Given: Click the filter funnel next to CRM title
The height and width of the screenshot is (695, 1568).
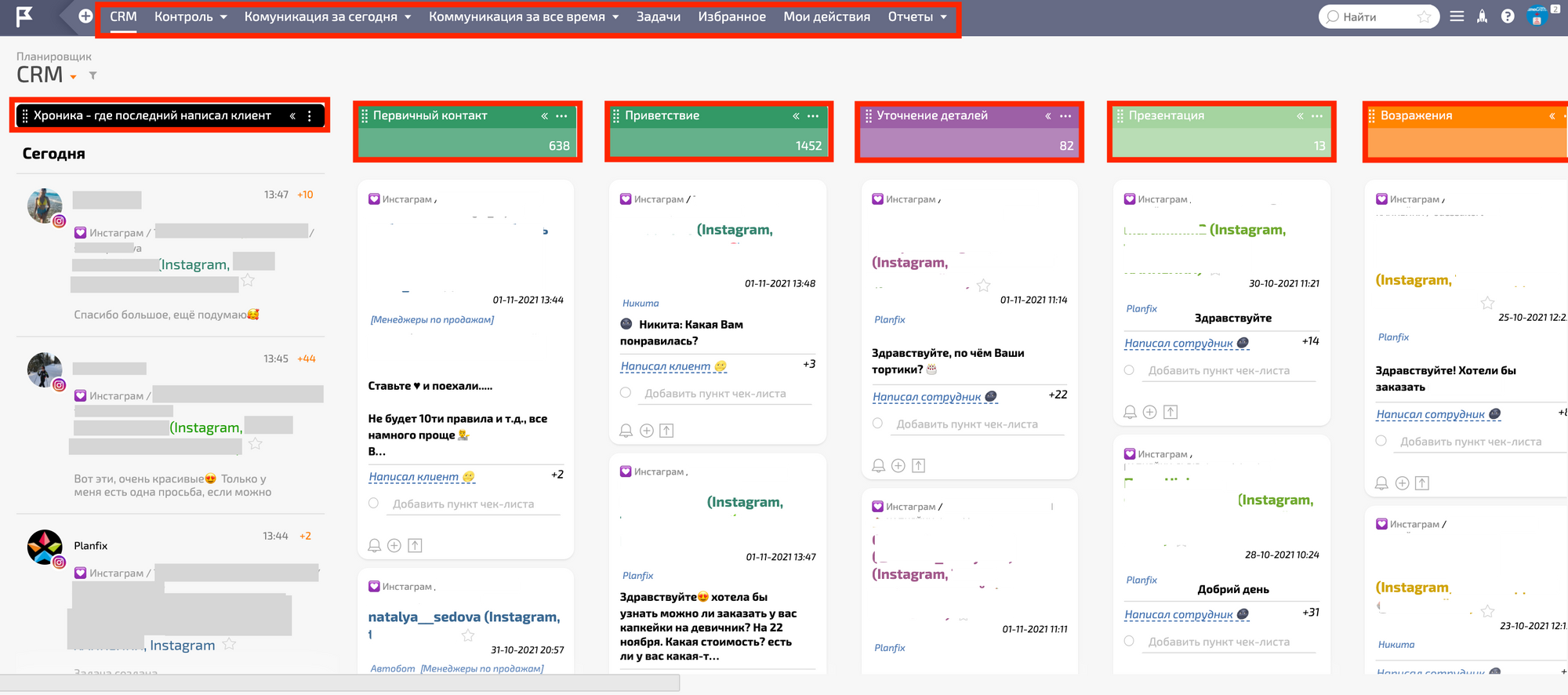Looking at the screenshot, I should [x=93, y=76].
